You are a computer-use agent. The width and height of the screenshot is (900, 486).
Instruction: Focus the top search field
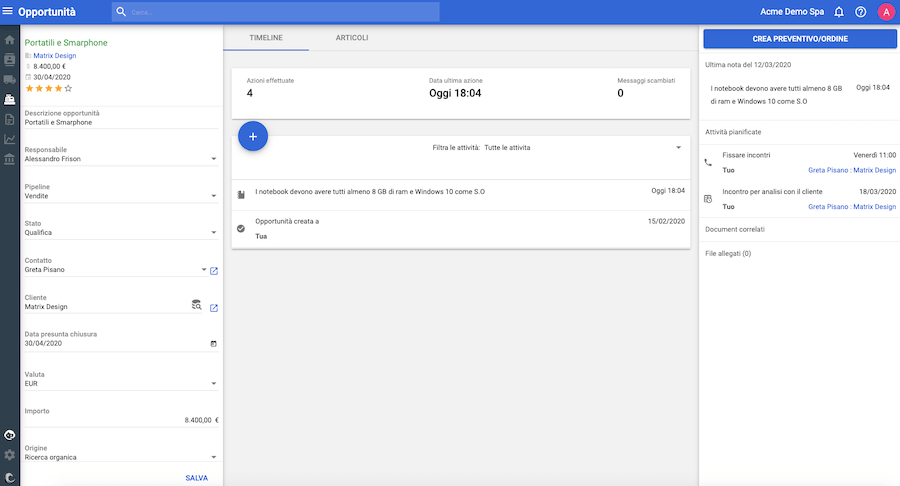coord(276,11)
